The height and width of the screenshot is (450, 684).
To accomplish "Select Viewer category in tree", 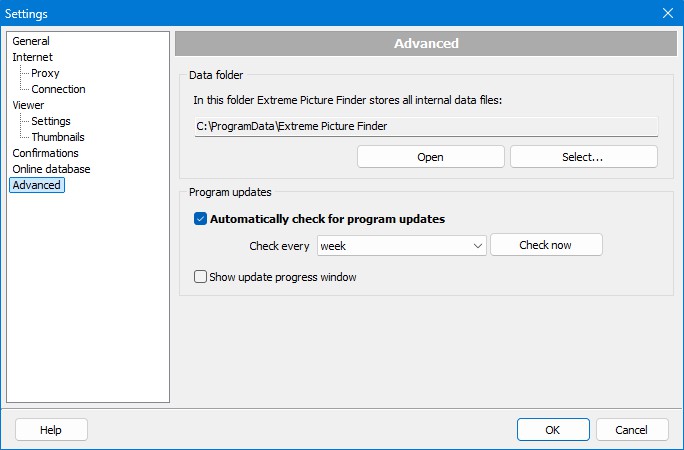I will pyautogui.click(x=28, y=105).
